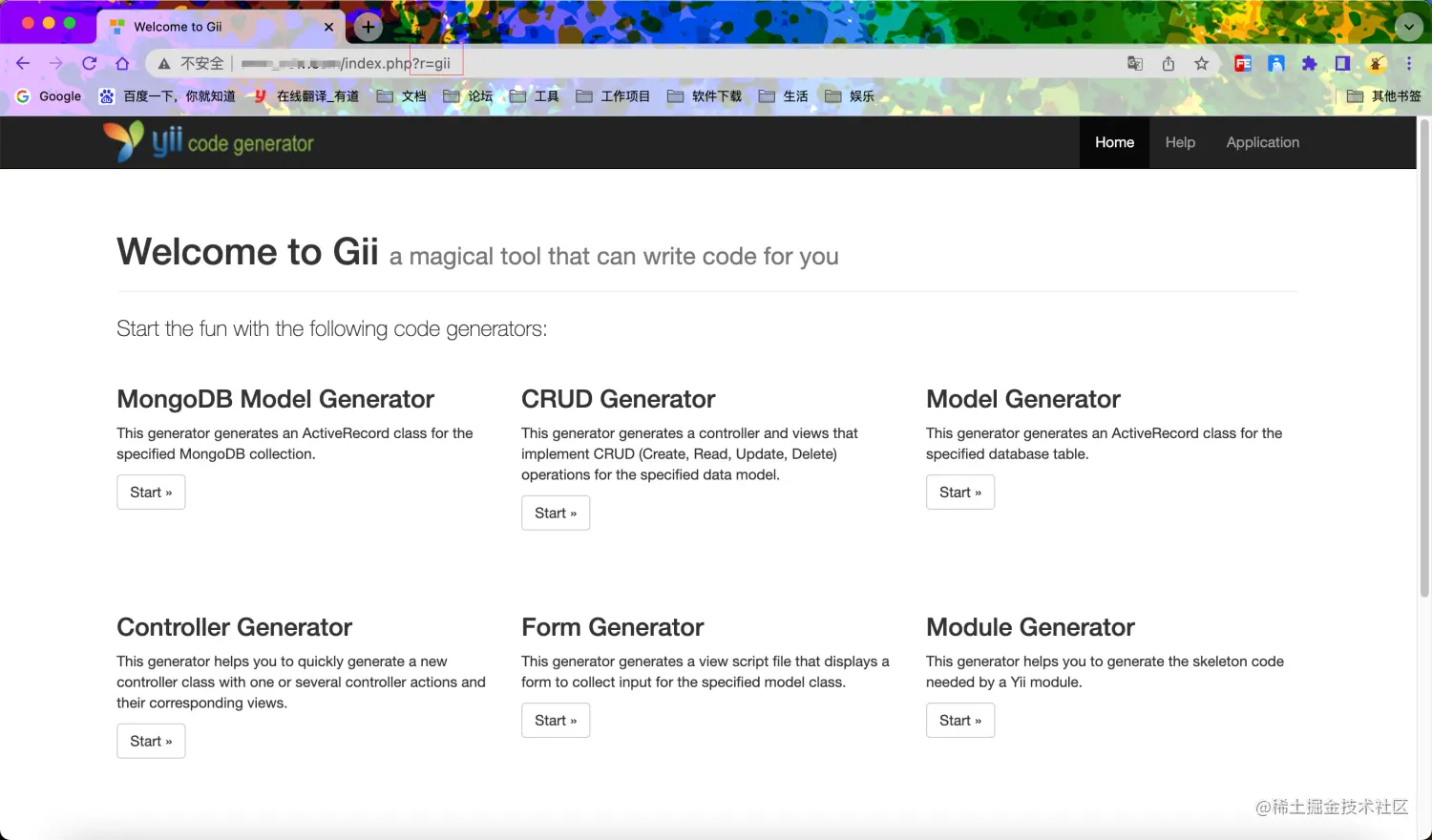Screen dimensions: 1432x840
Task: Go back to the previous page
Action: point(23,63)
